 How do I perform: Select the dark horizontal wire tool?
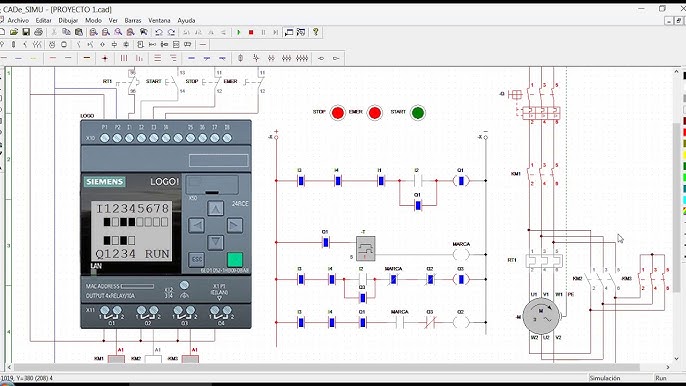[87, 58]
